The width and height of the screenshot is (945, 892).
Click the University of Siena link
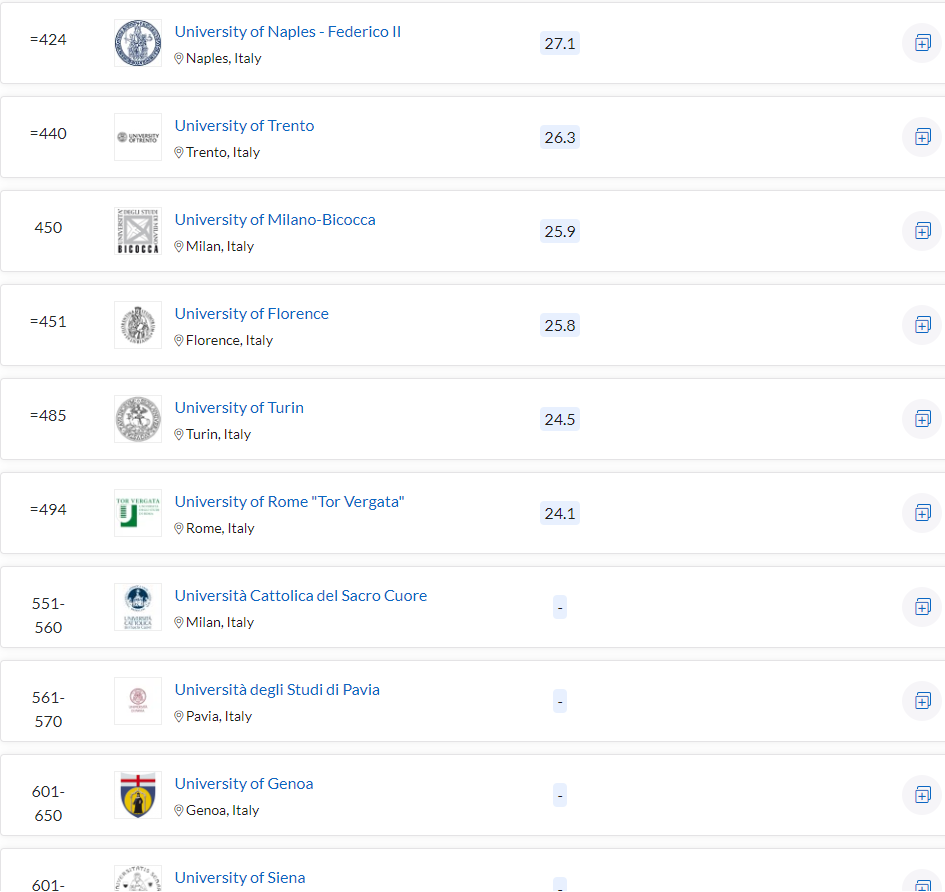(x=240, y=878)
